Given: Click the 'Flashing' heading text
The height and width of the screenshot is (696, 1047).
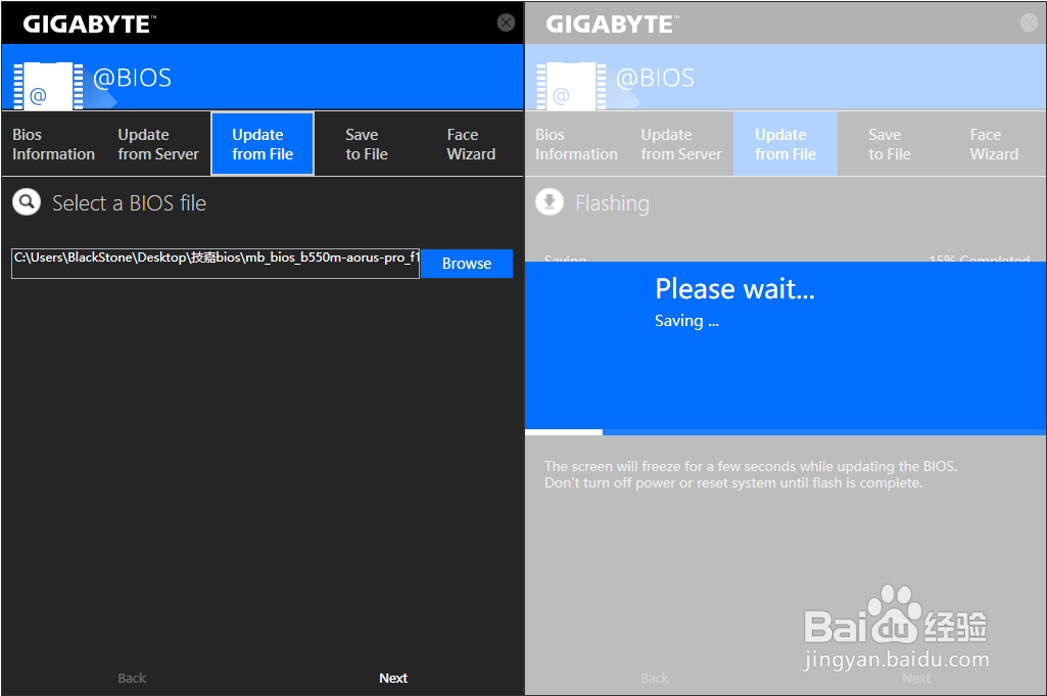Looking at the screenshot, I should (x=612, y=203).
